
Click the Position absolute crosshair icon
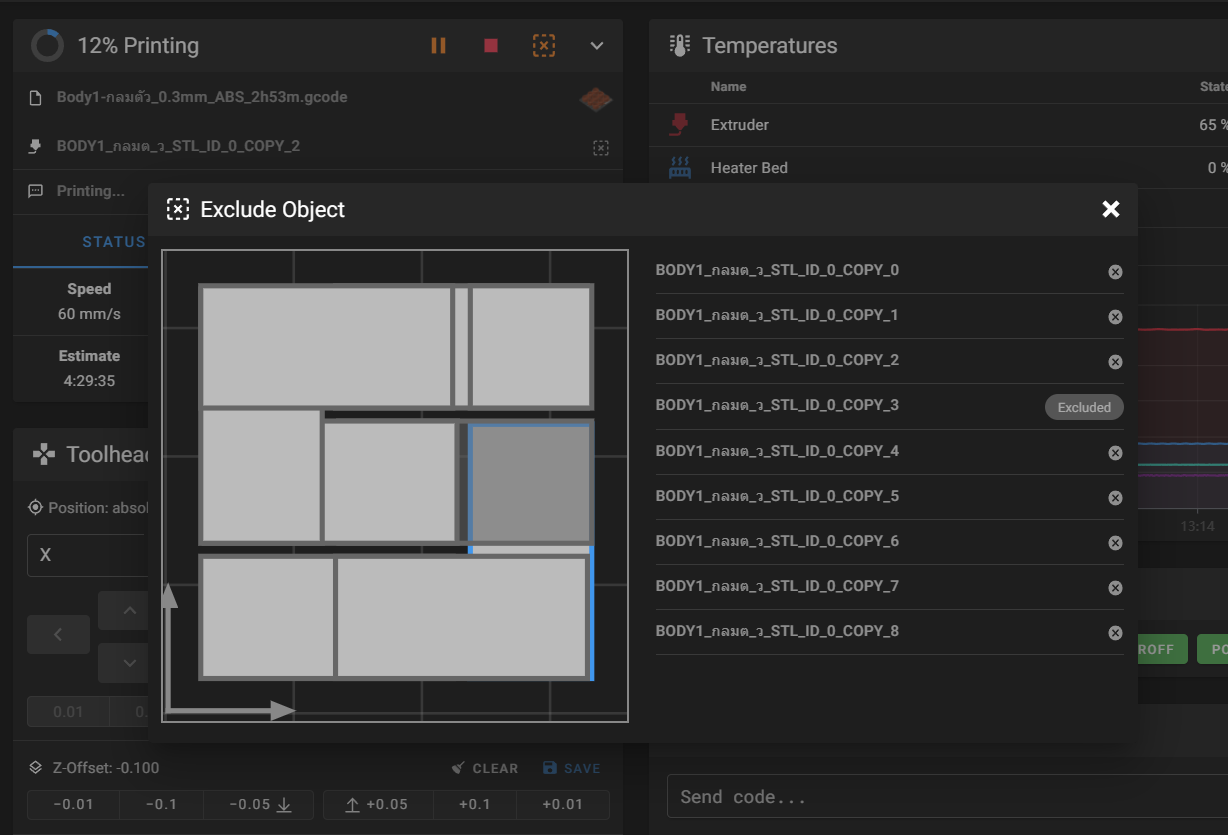[x=36, y=508]
